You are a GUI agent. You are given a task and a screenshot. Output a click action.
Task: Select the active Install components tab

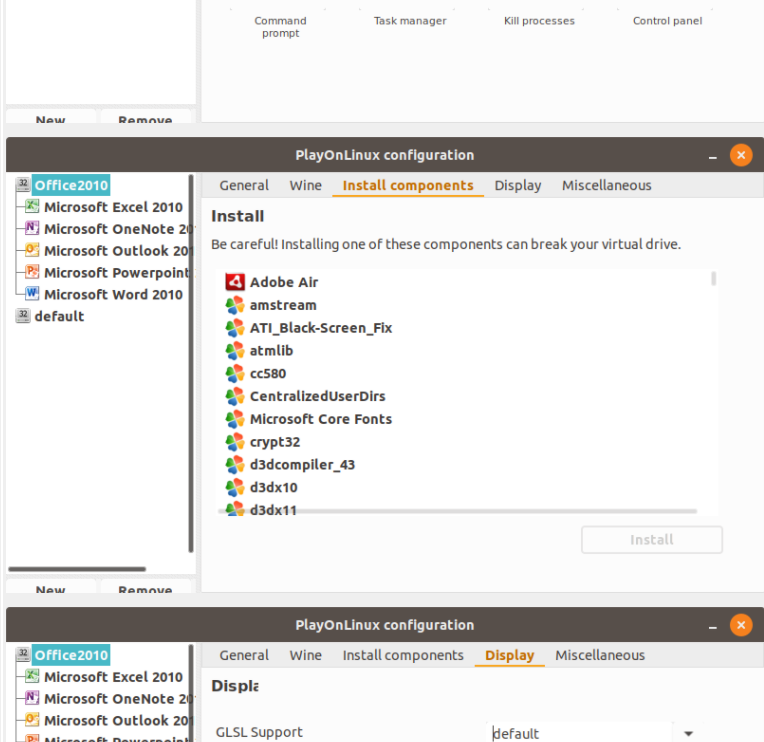[408, 186]
